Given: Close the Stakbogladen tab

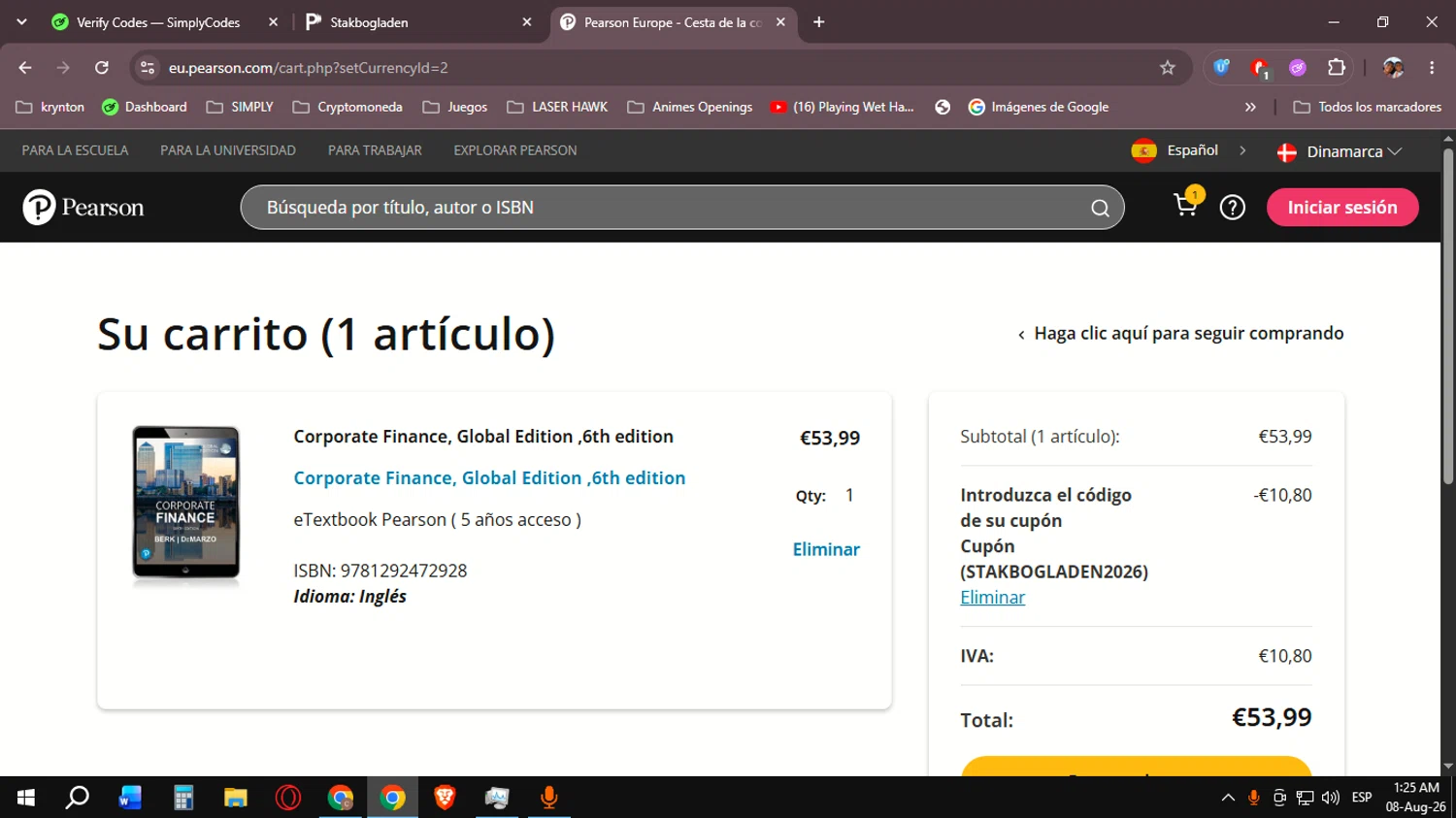Looking at the screenshot, I should pyautogui.click(x=527, y=22).
